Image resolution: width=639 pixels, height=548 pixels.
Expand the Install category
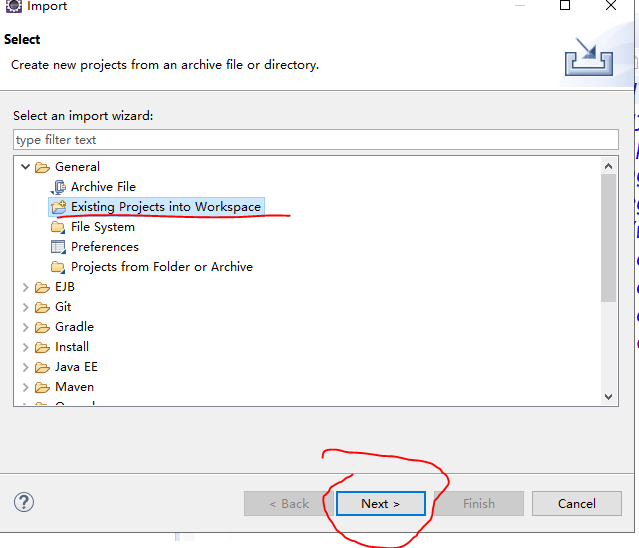coord(26,347)
